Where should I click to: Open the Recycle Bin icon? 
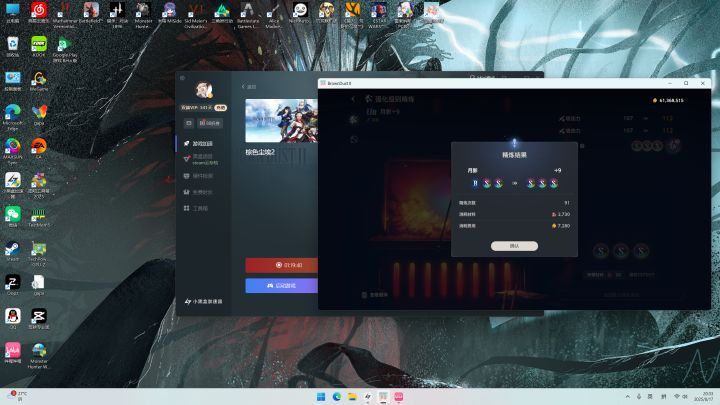pos(12,46)
